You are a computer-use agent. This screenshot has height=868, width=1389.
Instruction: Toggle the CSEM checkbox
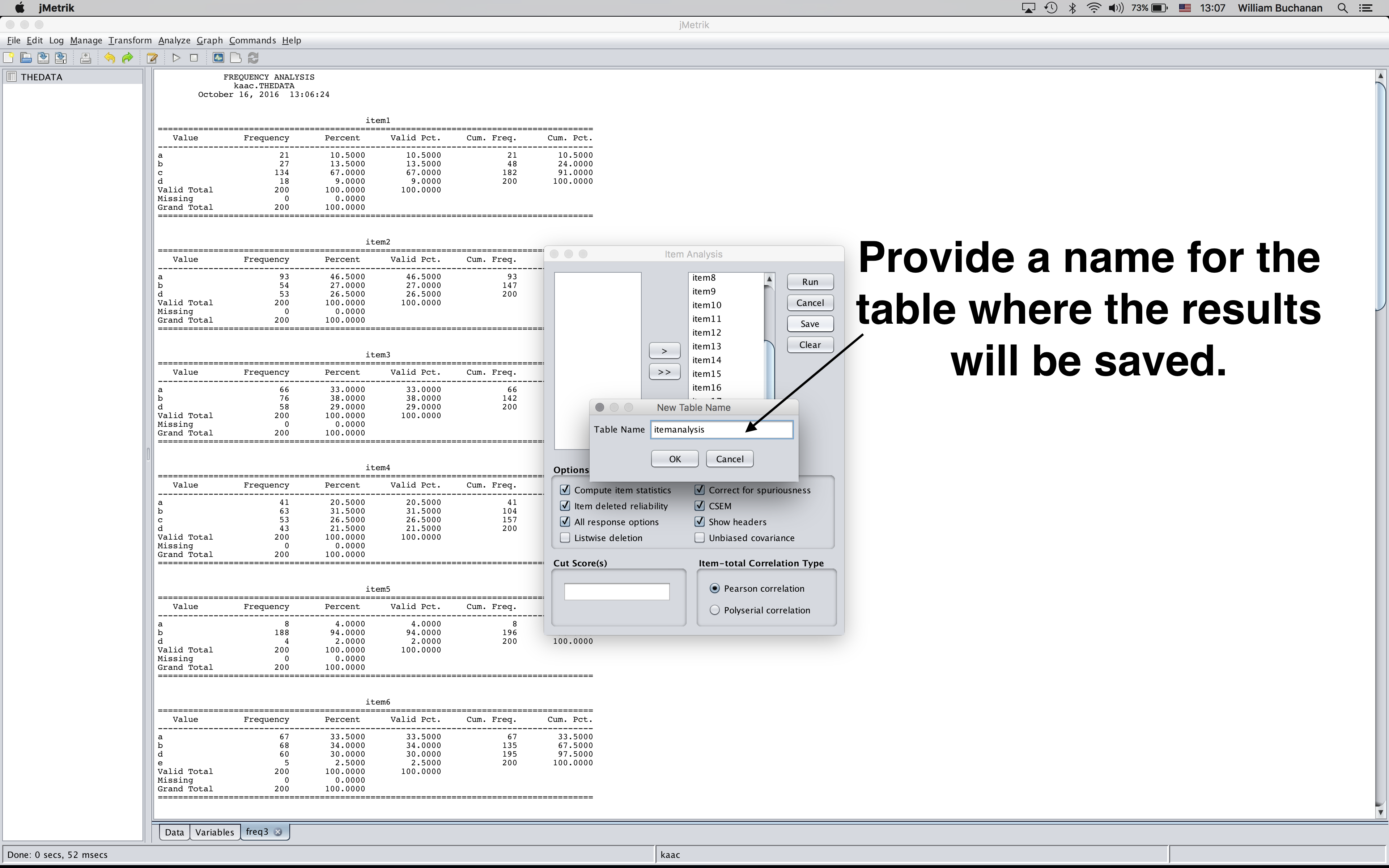[x=700, y=506]
